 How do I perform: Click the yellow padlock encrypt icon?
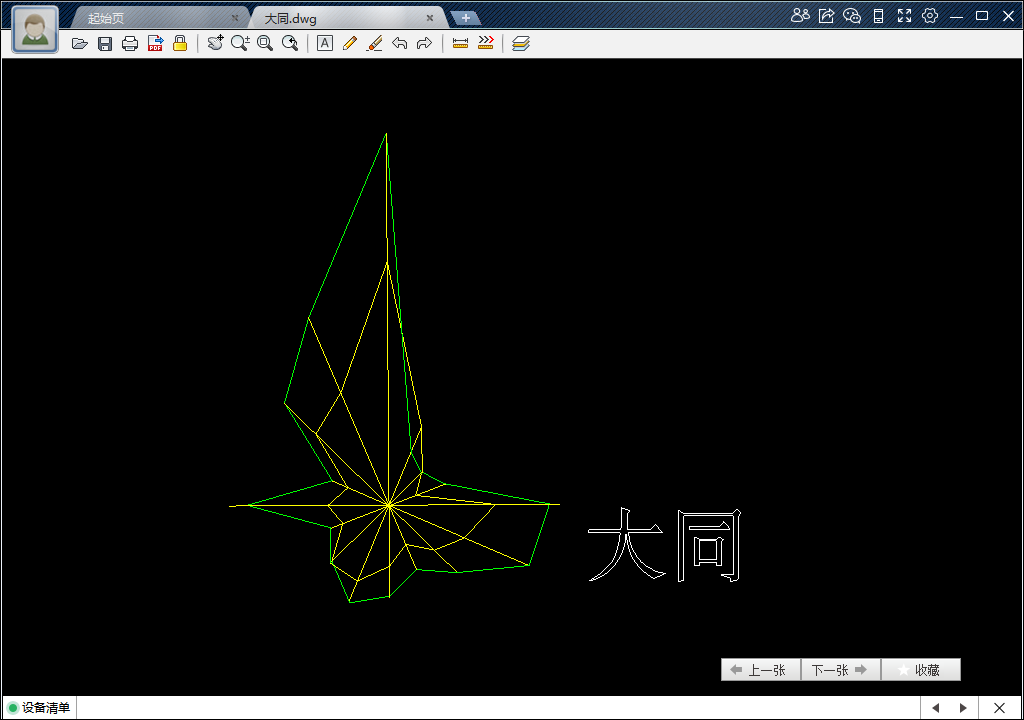click(x=180, y=44)
